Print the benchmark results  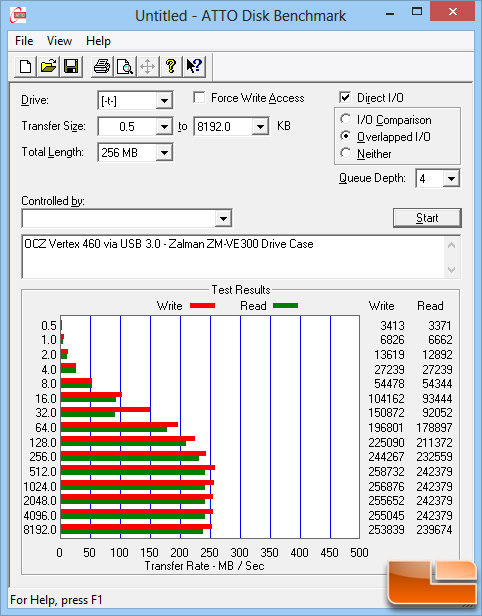[x=102, y=66]
